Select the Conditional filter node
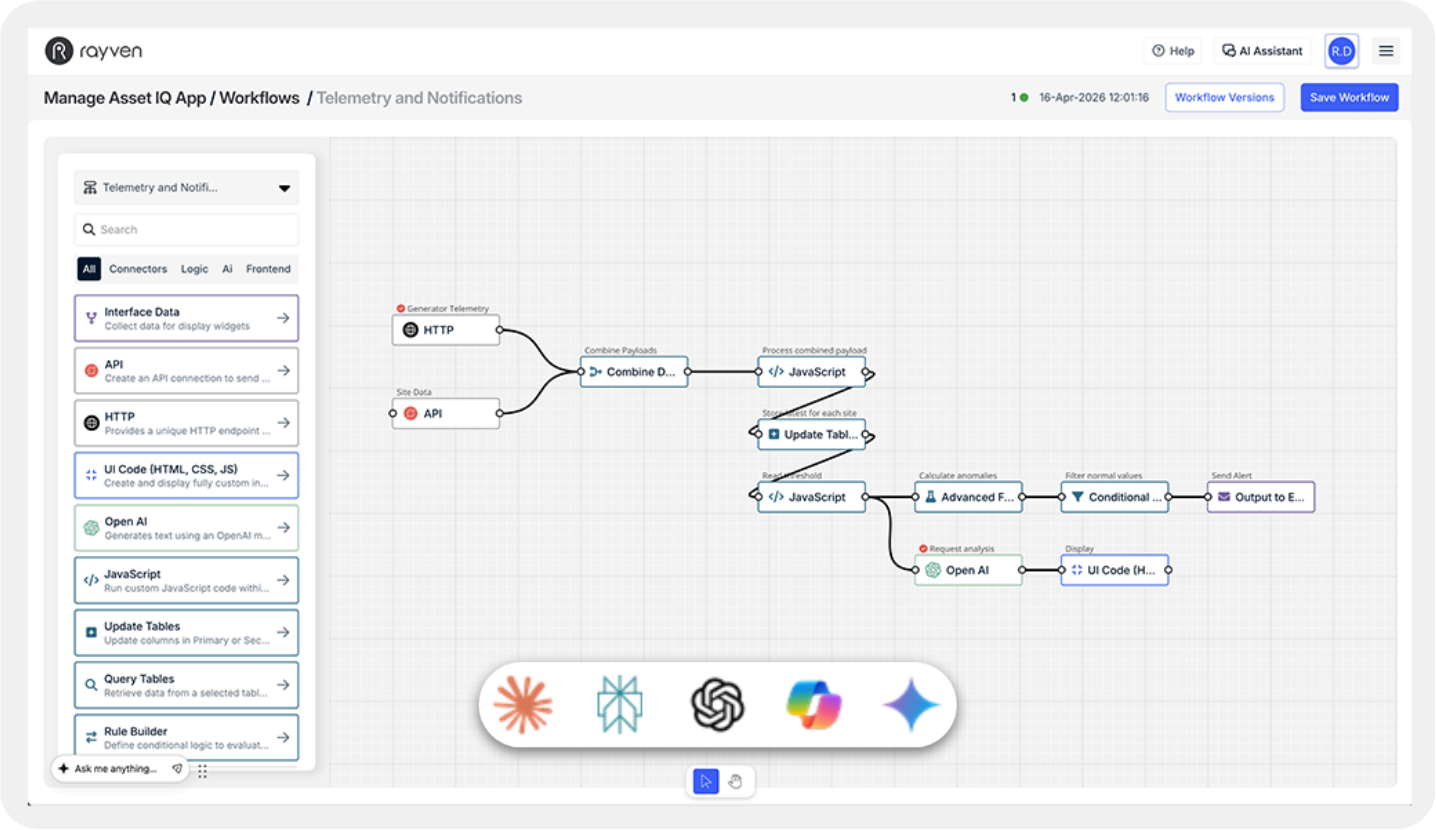The image size is (1436, 830). click(x=1115, y=497)
